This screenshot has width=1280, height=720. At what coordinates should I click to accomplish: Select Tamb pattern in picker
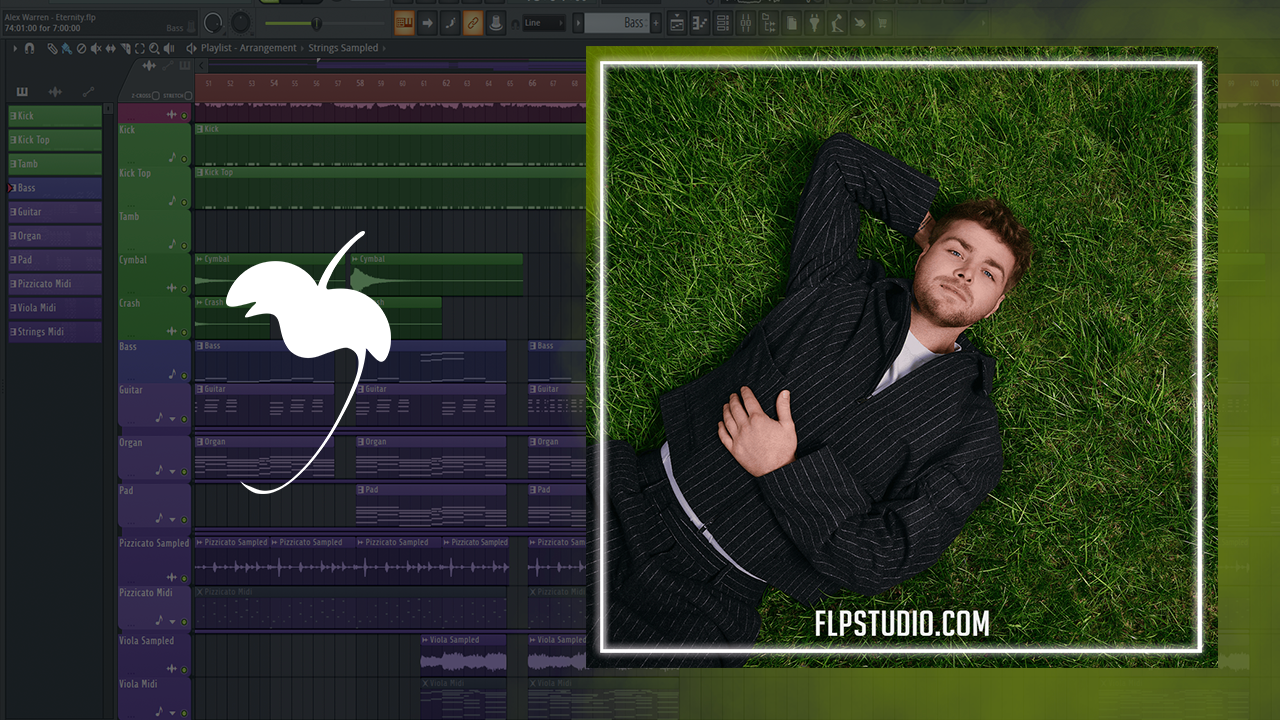point(55,164)
